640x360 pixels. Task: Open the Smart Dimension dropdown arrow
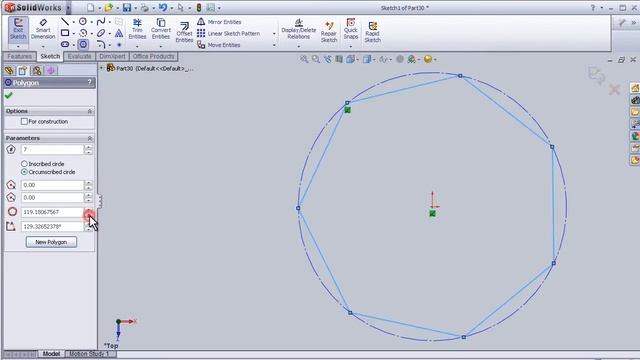coord(43,47)
